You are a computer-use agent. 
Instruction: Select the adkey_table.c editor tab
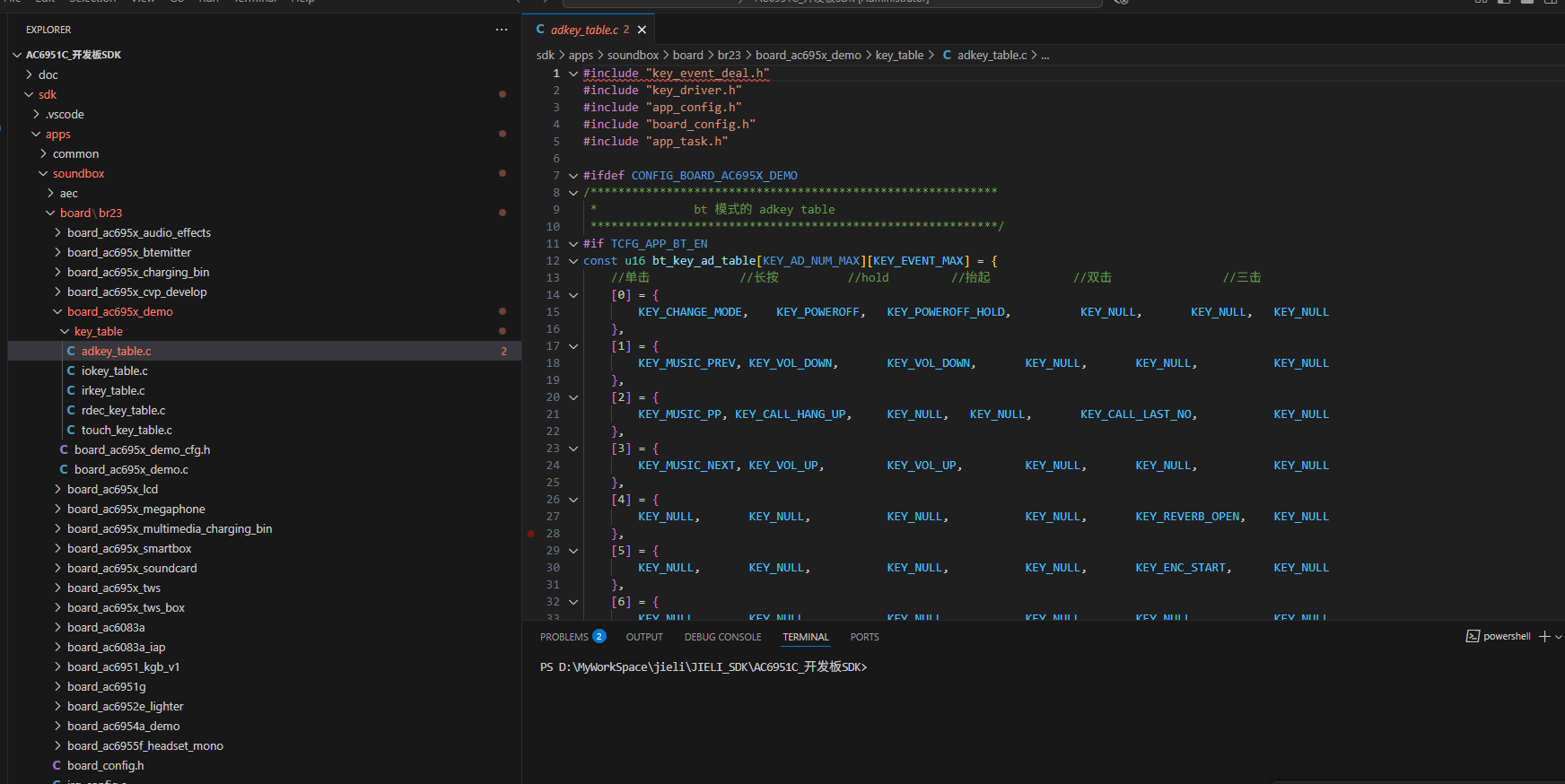click(x=589, y=30)
